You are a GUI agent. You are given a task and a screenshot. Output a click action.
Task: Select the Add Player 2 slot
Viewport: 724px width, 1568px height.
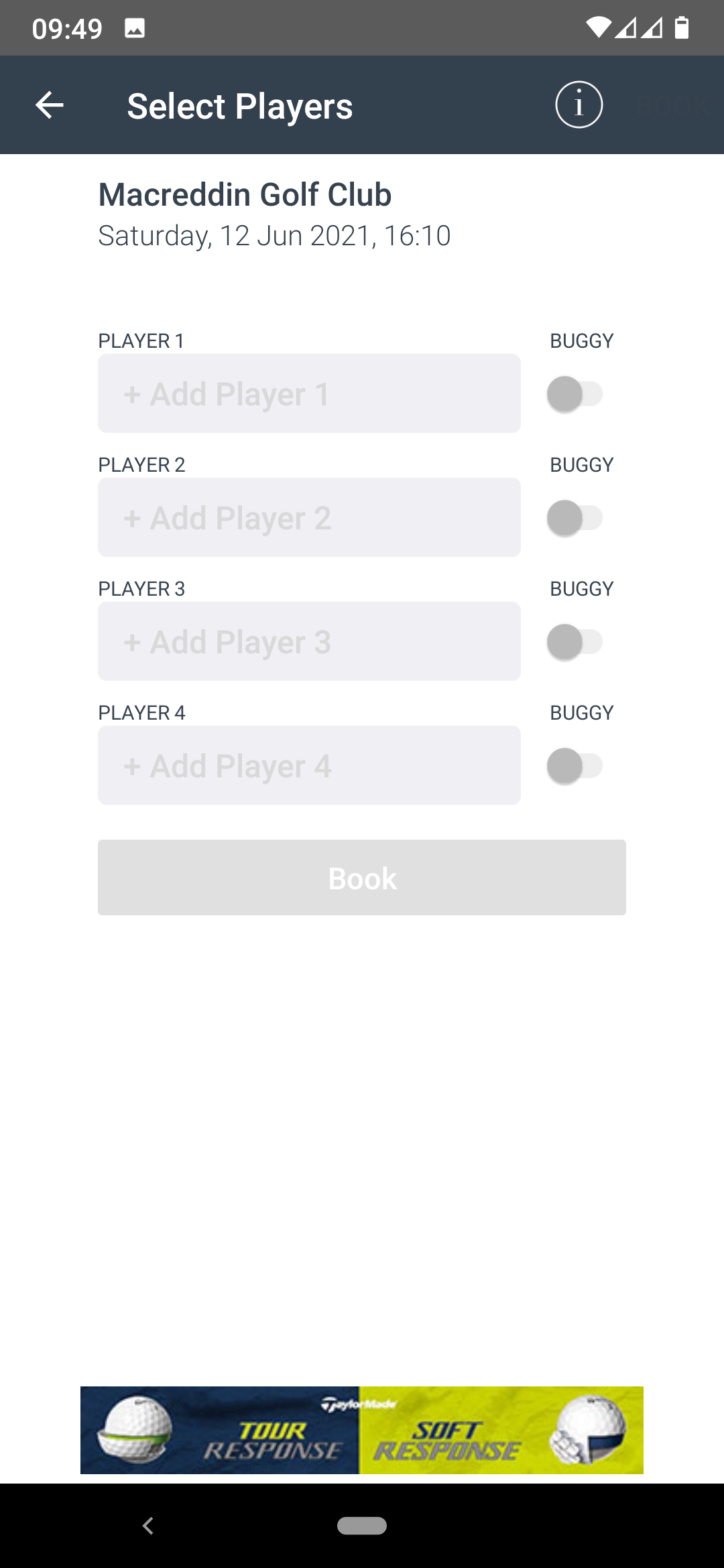tap(309, 517)
